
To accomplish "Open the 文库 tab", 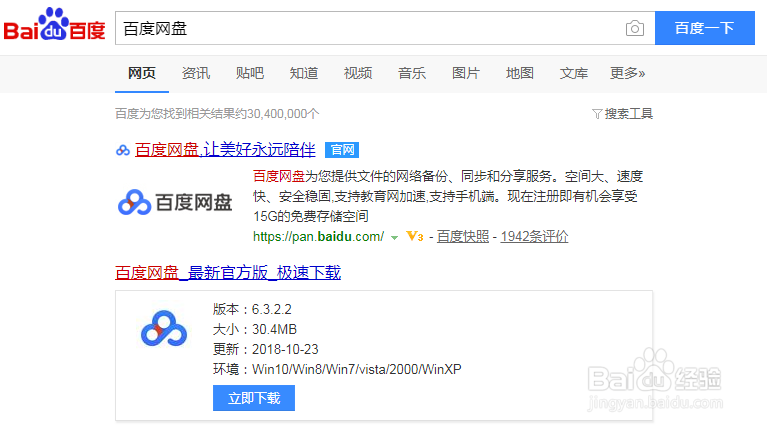I will click(x=573, y=73).
